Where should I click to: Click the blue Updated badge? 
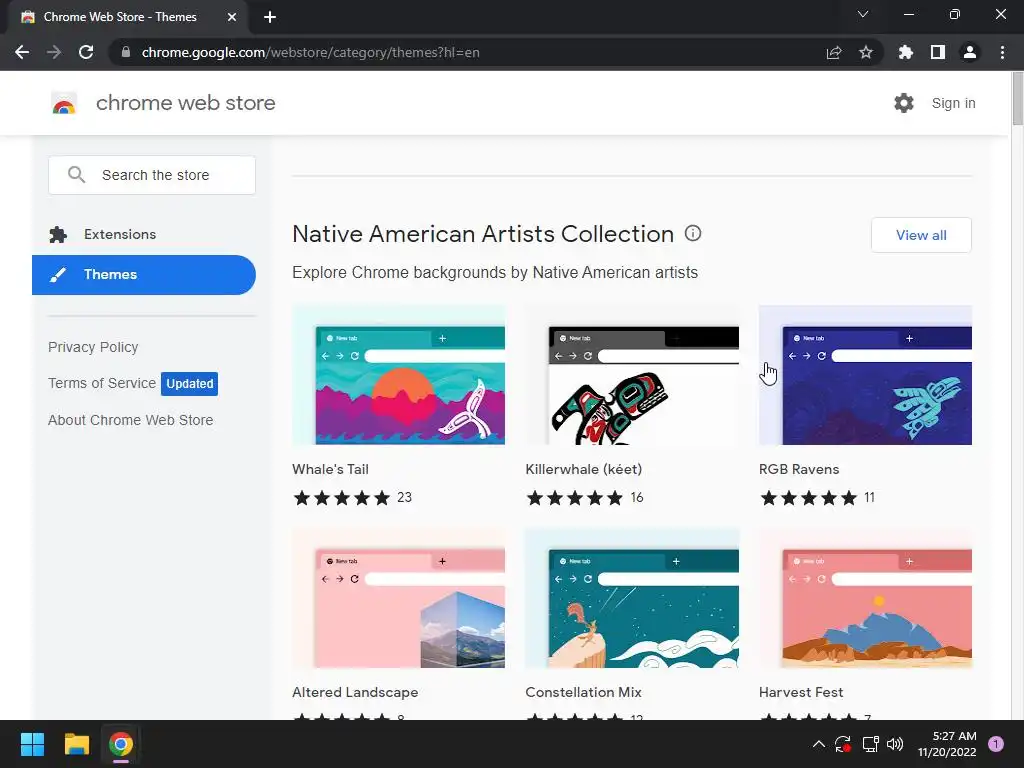189,383
